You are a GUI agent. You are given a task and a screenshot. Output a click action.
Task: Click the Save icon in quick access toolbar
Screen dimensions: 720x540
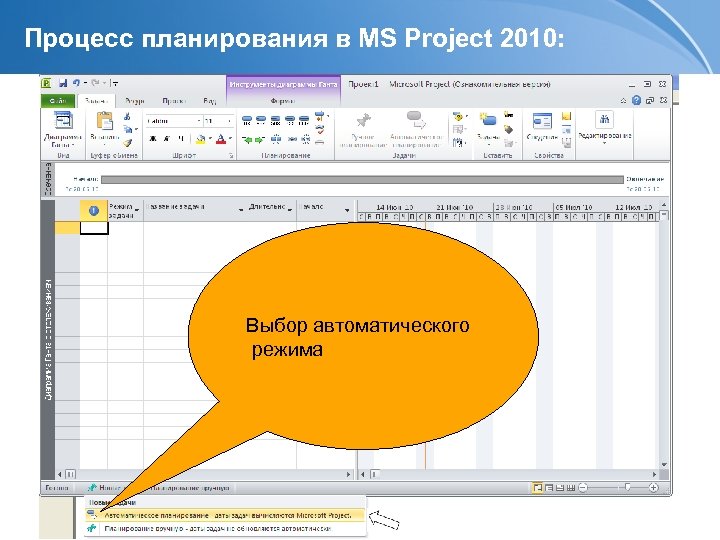click(63, 83)
